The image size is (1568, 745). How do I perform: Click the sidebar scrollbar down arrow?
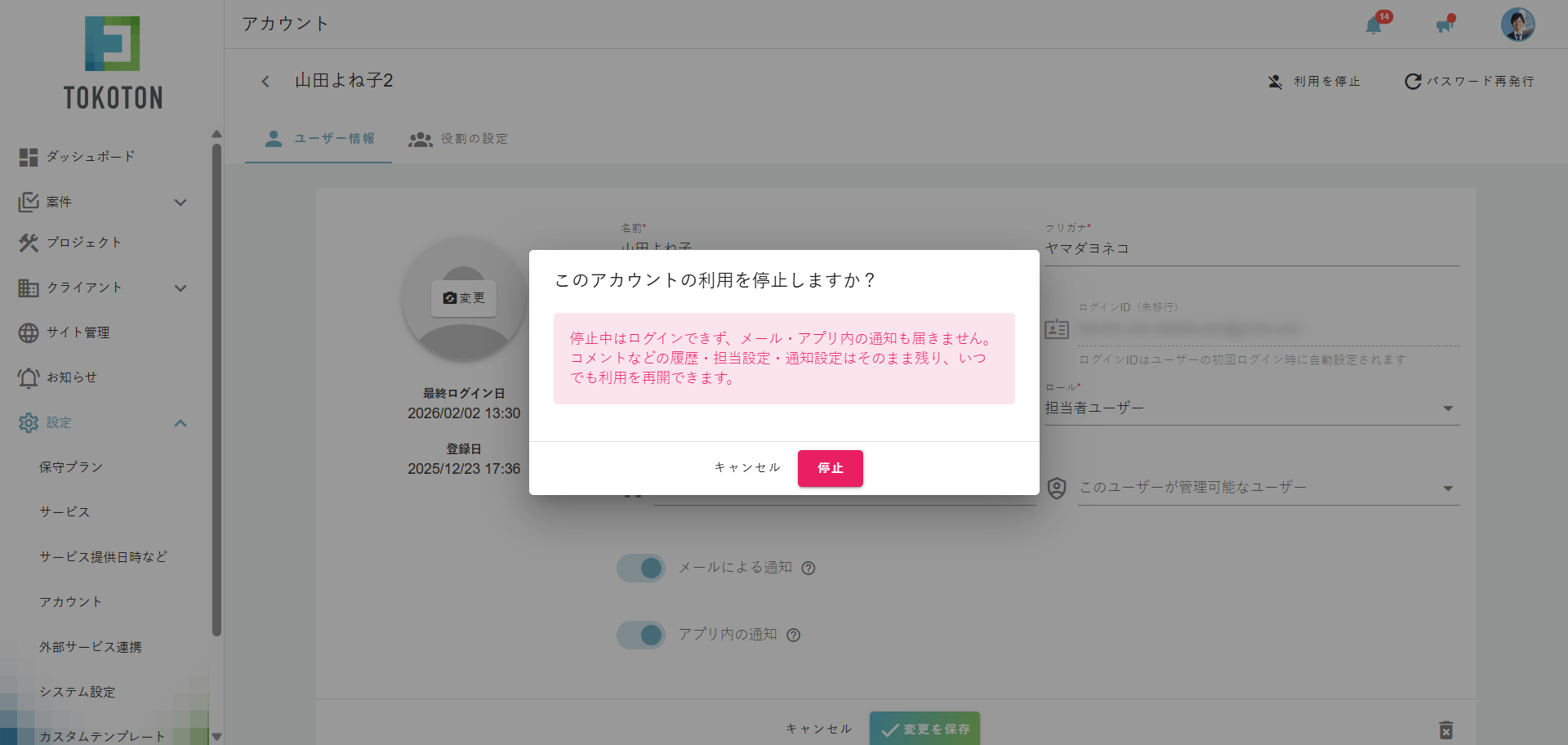(x=216, y=736)
